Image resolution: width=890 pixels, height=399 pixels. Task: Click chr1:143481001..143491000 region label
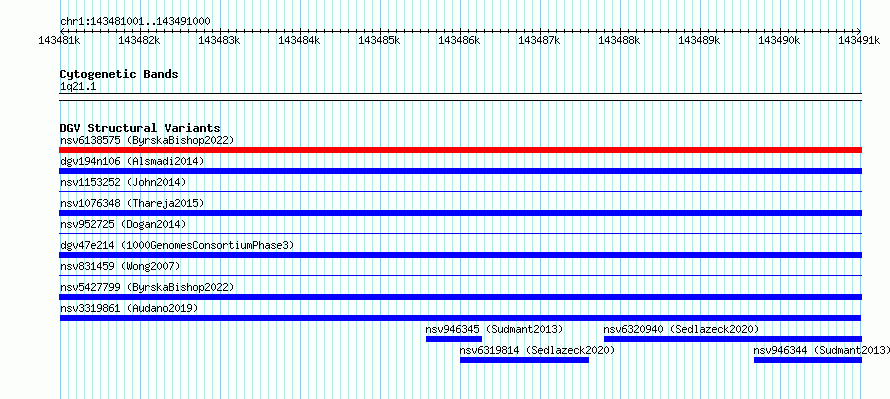[135, 22]
